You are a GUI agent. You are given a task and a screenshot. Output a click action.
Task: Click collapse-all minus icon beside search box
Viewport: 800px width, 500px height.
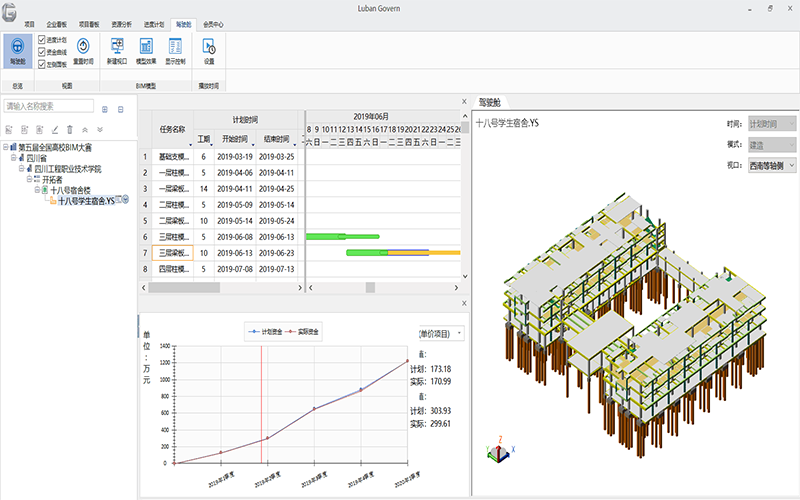[120, 109]
